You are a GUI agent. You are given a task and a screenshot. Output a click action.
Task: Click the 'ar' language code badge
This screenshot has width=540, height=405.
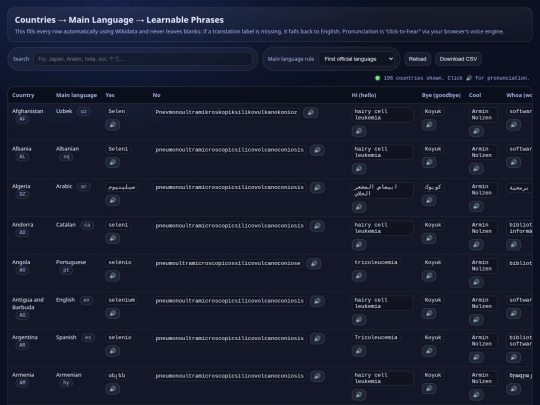(x=84, y=187)
